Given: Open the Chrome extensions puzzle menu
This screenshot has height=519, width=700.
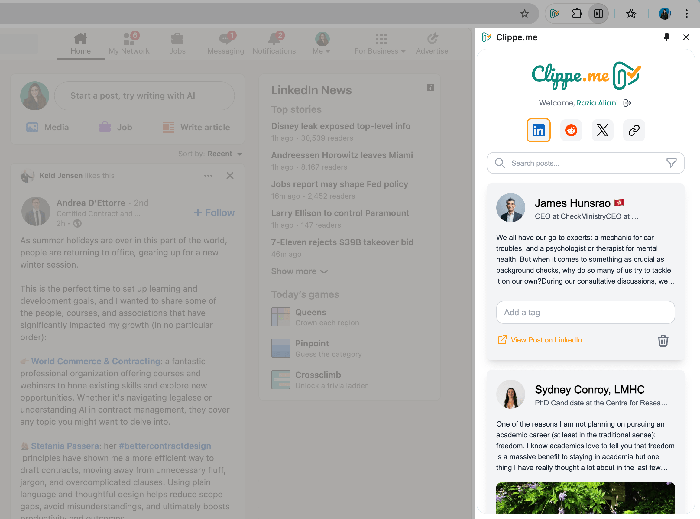Looking at the screenshot, I should 577,14.
